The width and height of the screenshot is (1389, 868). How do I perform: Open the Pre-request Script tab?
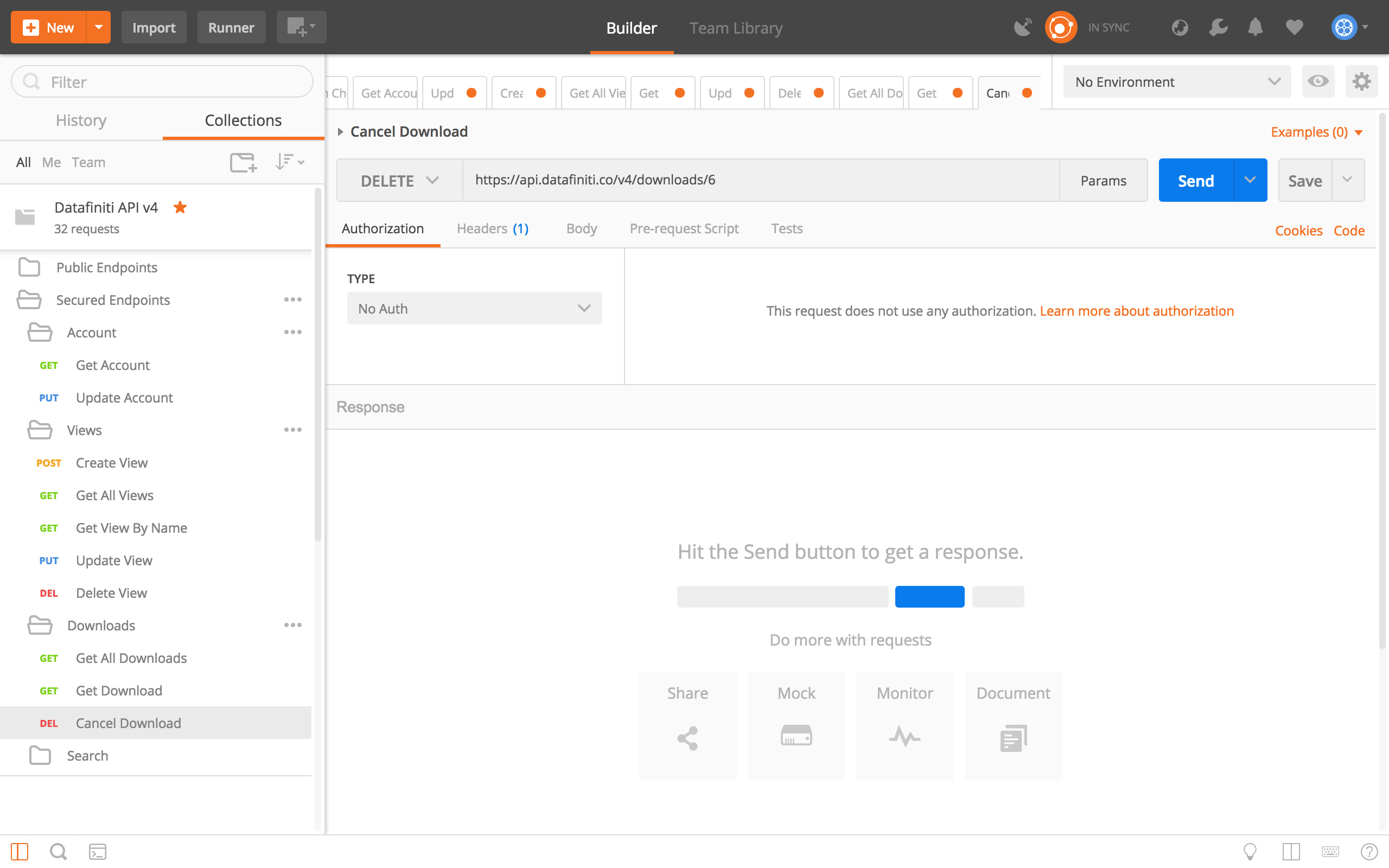[684, 228]
